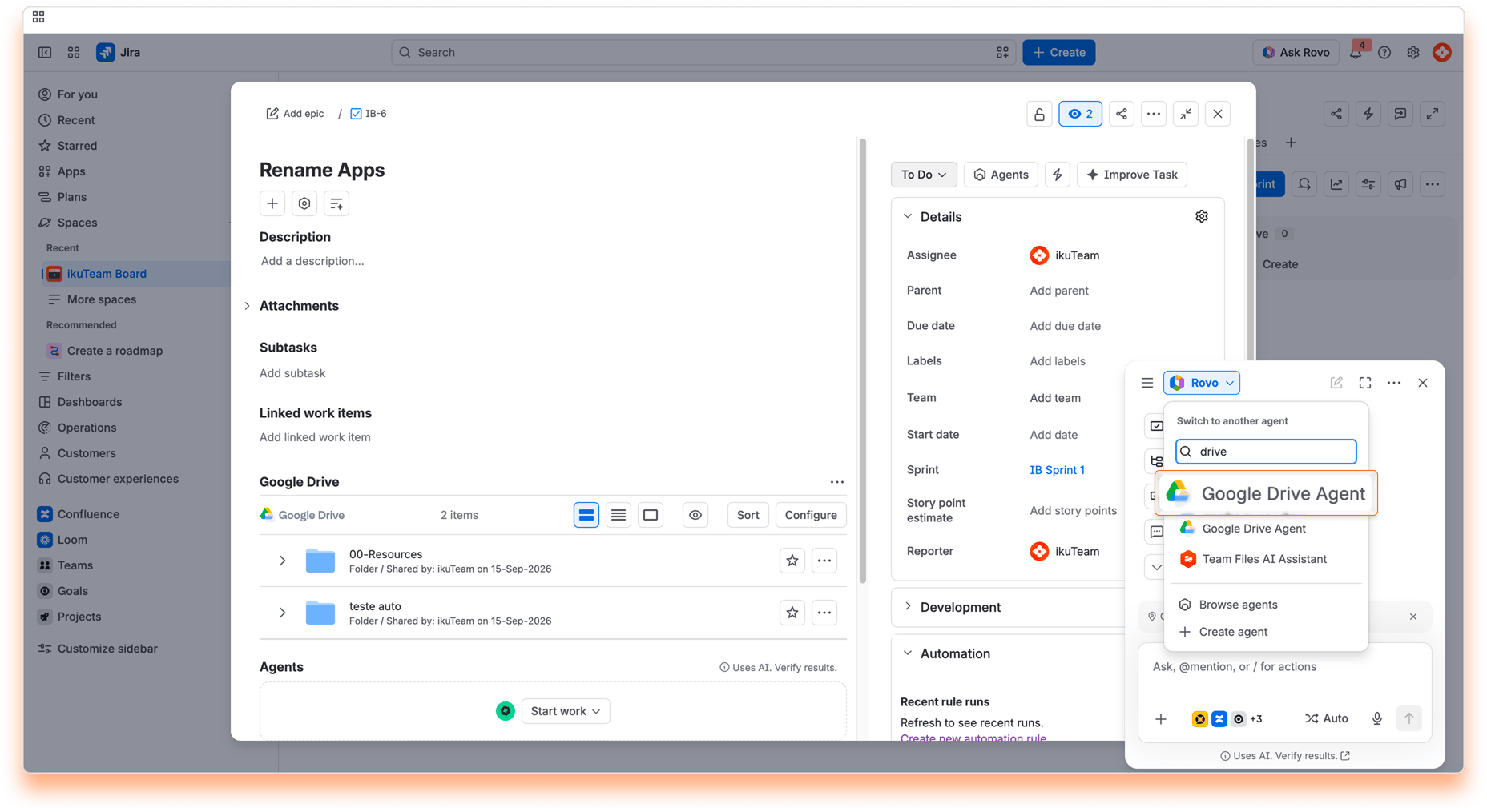Click the Rovo chat message input
1487x812 pixels.
click(x=1284, y=667)
